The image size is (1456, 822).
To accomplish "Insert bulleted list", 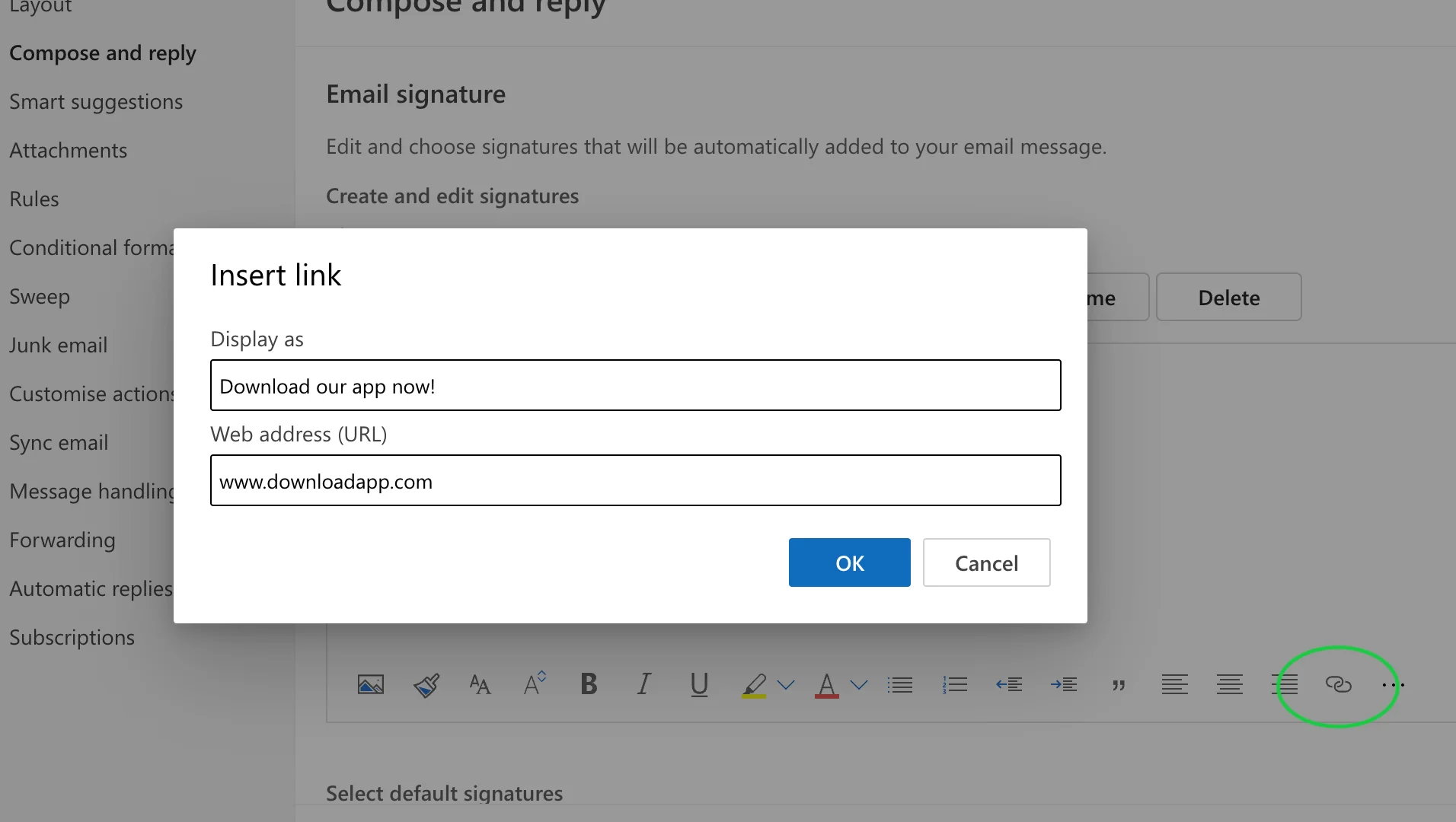I will tap(900, 685).
